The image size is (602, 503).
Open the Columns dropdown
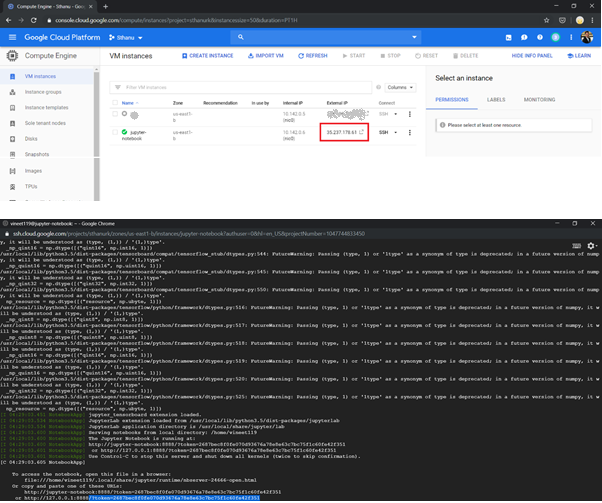(x=400, y=88)
